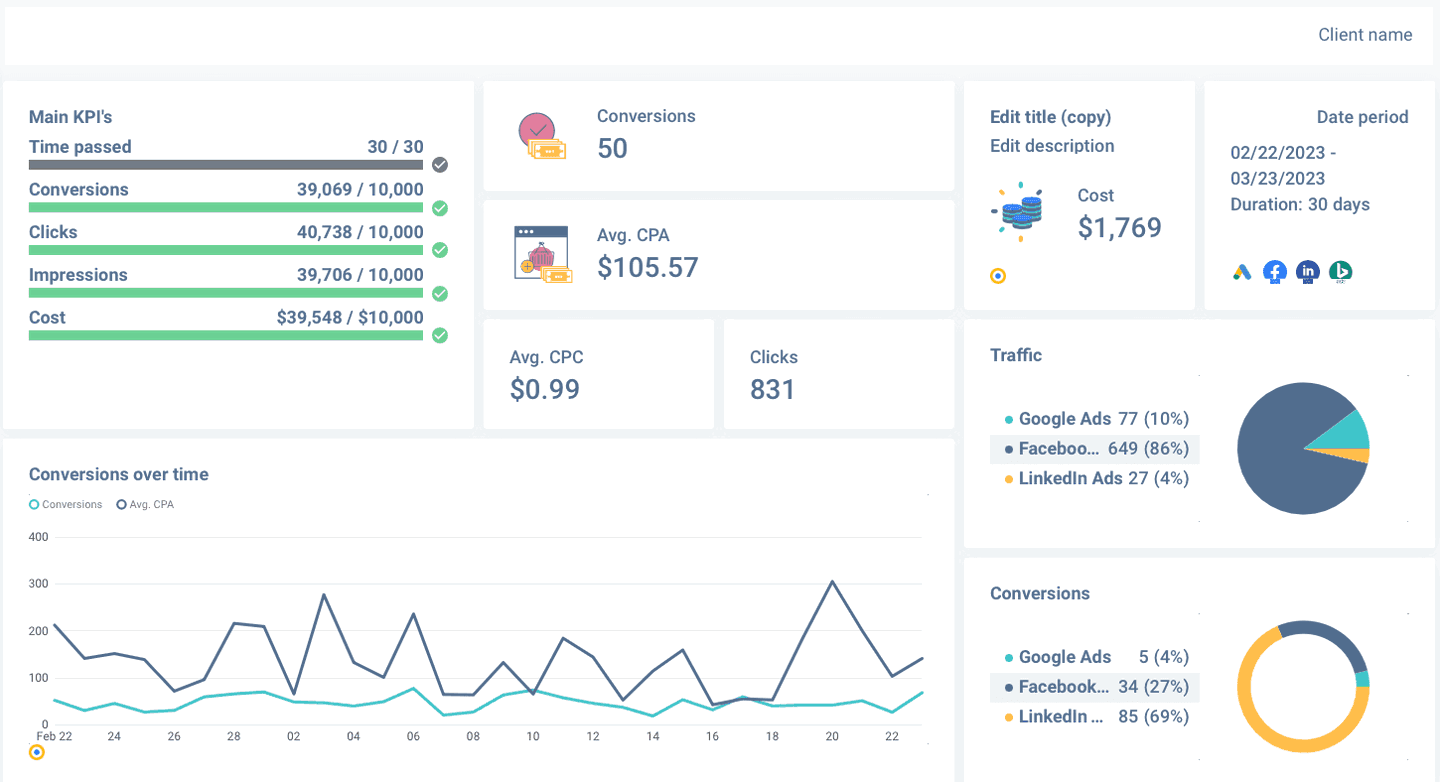Select the radio button under the Cost widget

pos(997,275)
